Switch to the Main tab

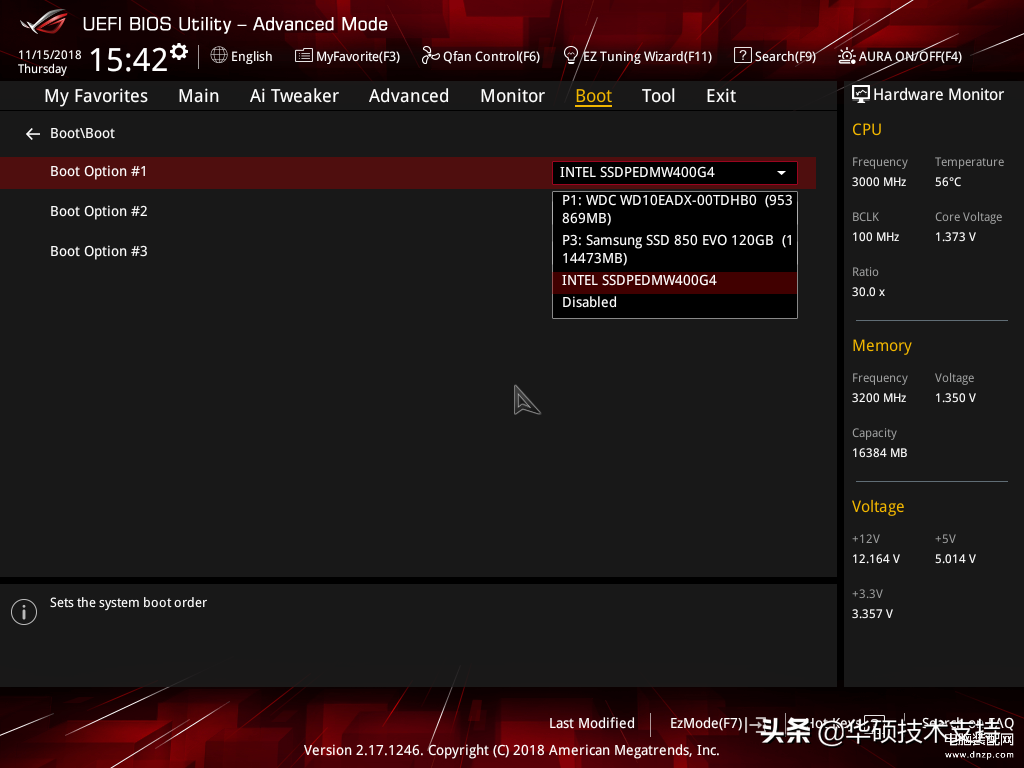coord(199,96)
